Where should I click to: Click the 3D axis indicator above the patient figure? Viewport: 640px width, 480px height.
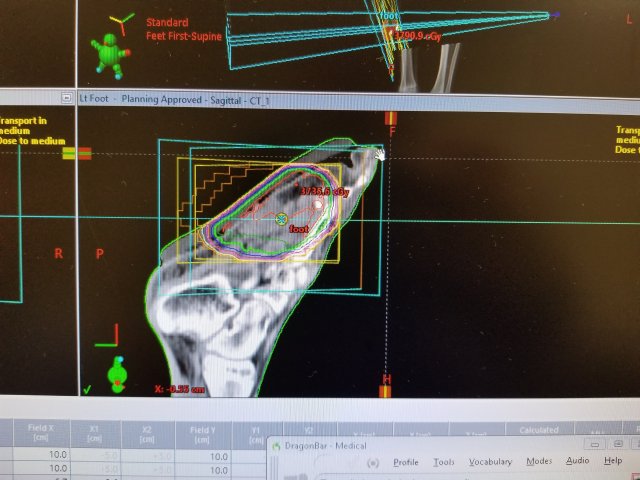[119, 21]
